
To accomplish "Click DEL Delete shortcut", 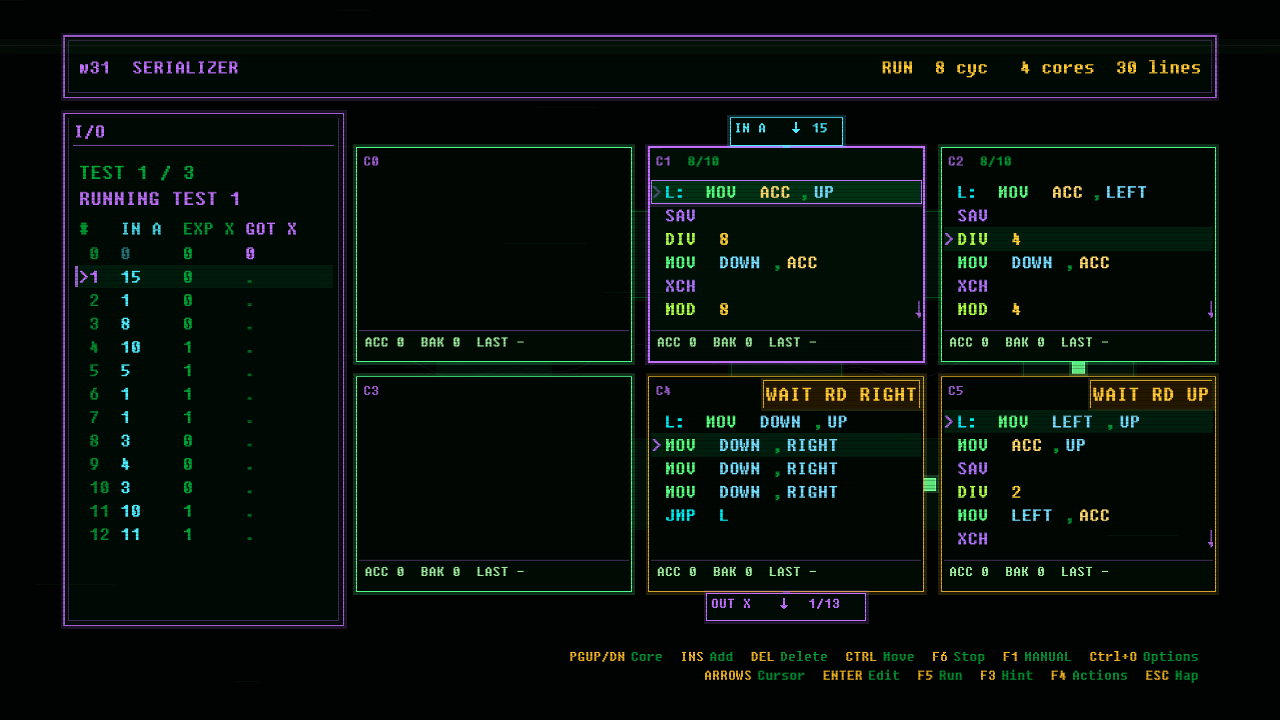I will pos(789,657).
